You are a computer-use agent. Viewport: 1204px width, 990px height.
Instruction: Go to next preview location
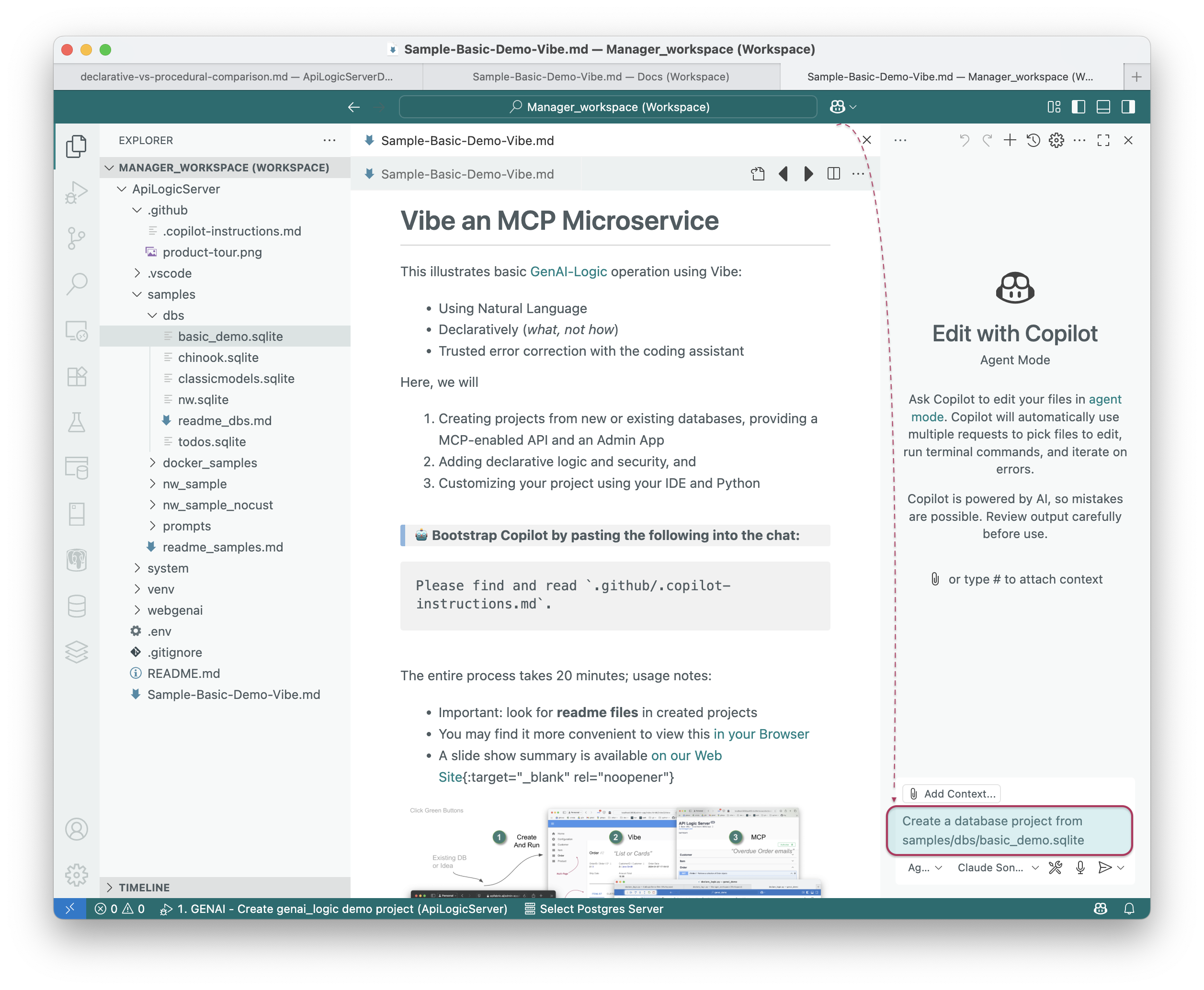808,174
